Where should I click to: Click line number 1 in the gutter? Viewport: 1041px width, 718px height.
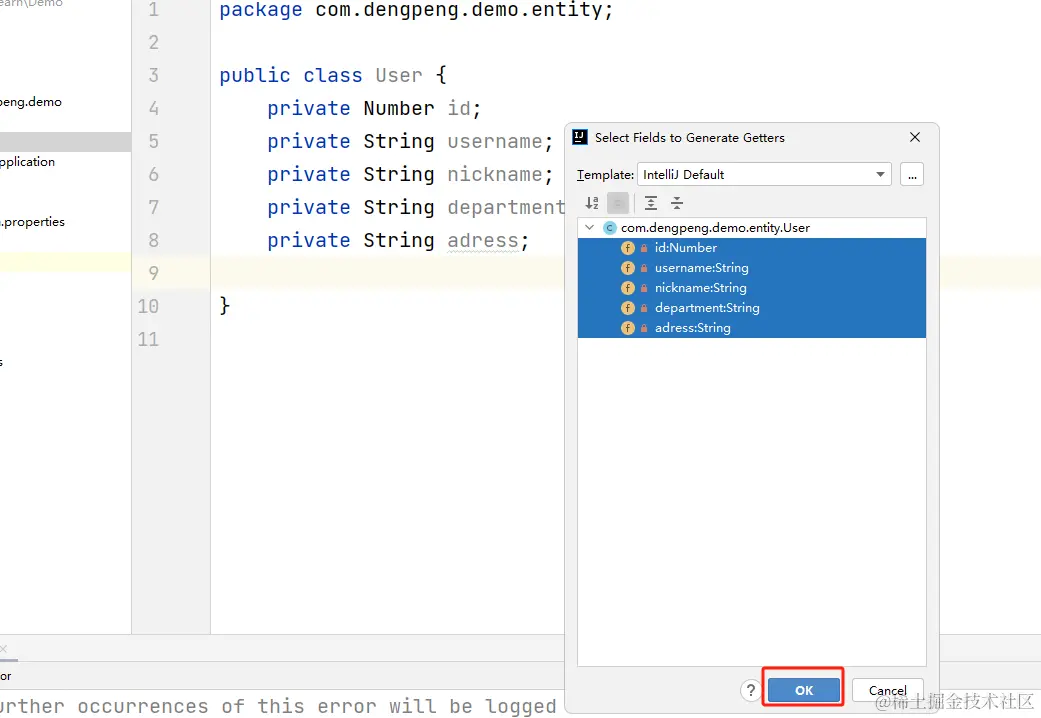[154, 9]
